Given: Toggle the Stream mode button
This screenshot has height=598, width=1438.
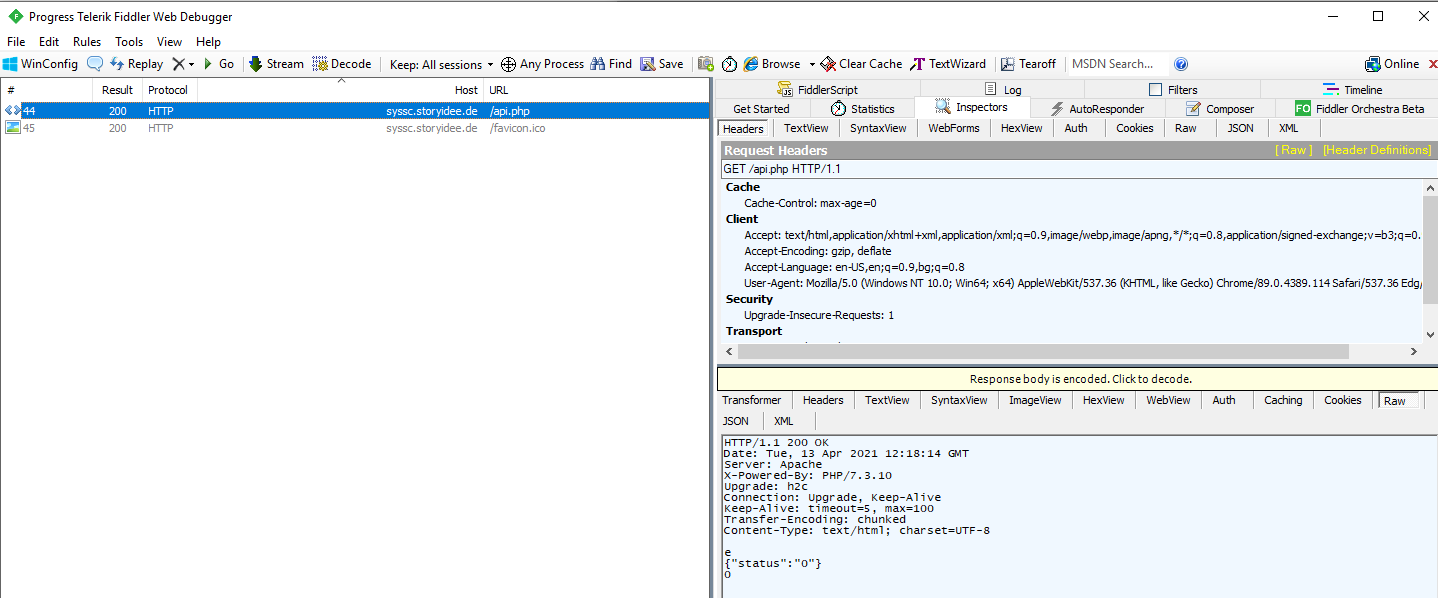Looking at the screenshot, I should click(276, 64).
